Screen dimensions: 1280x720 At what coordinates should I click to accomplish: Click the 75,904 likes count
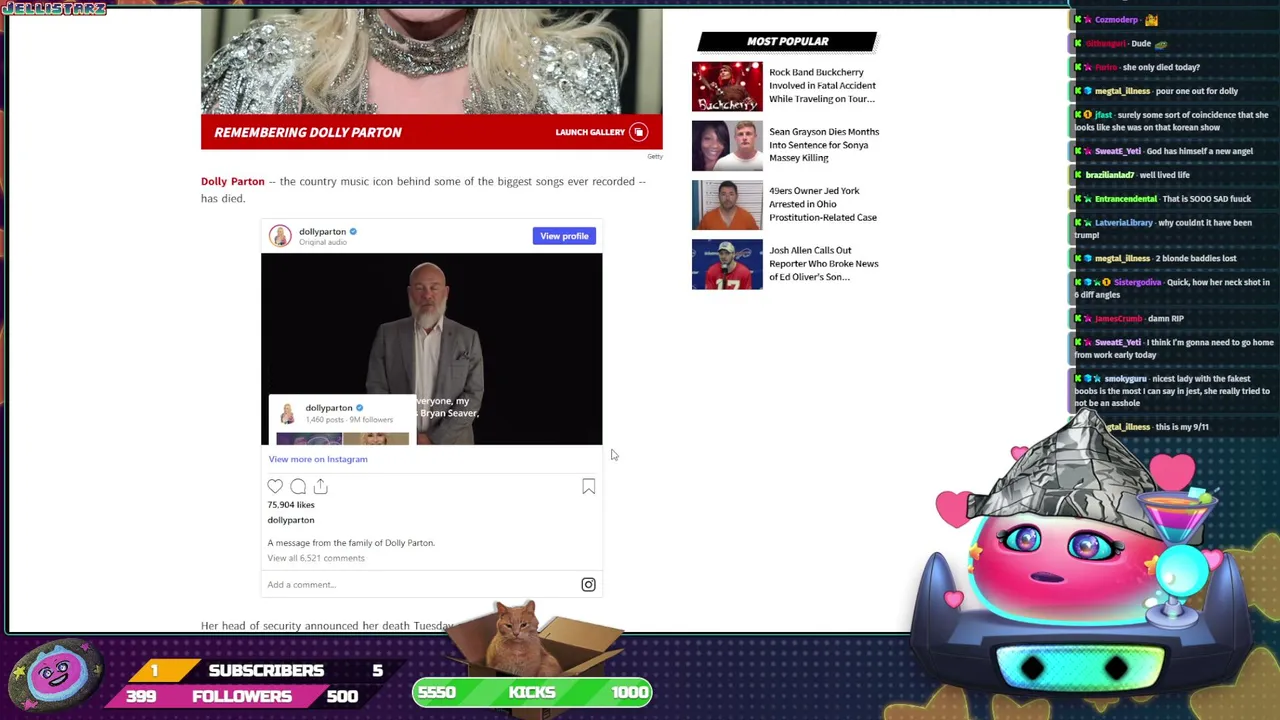click(x=291, y=505)
